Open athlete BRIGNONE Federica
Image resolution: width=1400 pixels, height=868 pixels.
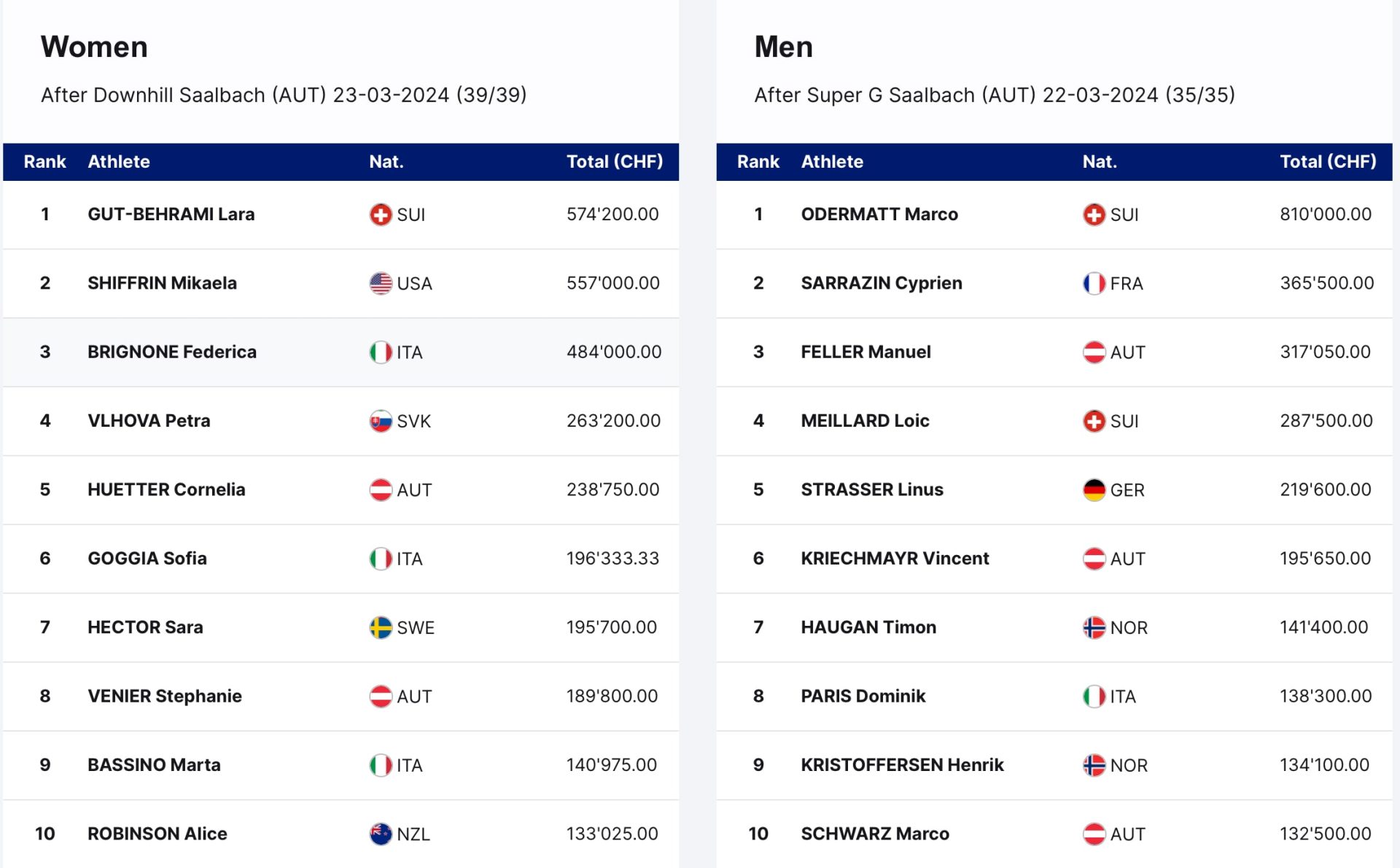tap(172, 352)
